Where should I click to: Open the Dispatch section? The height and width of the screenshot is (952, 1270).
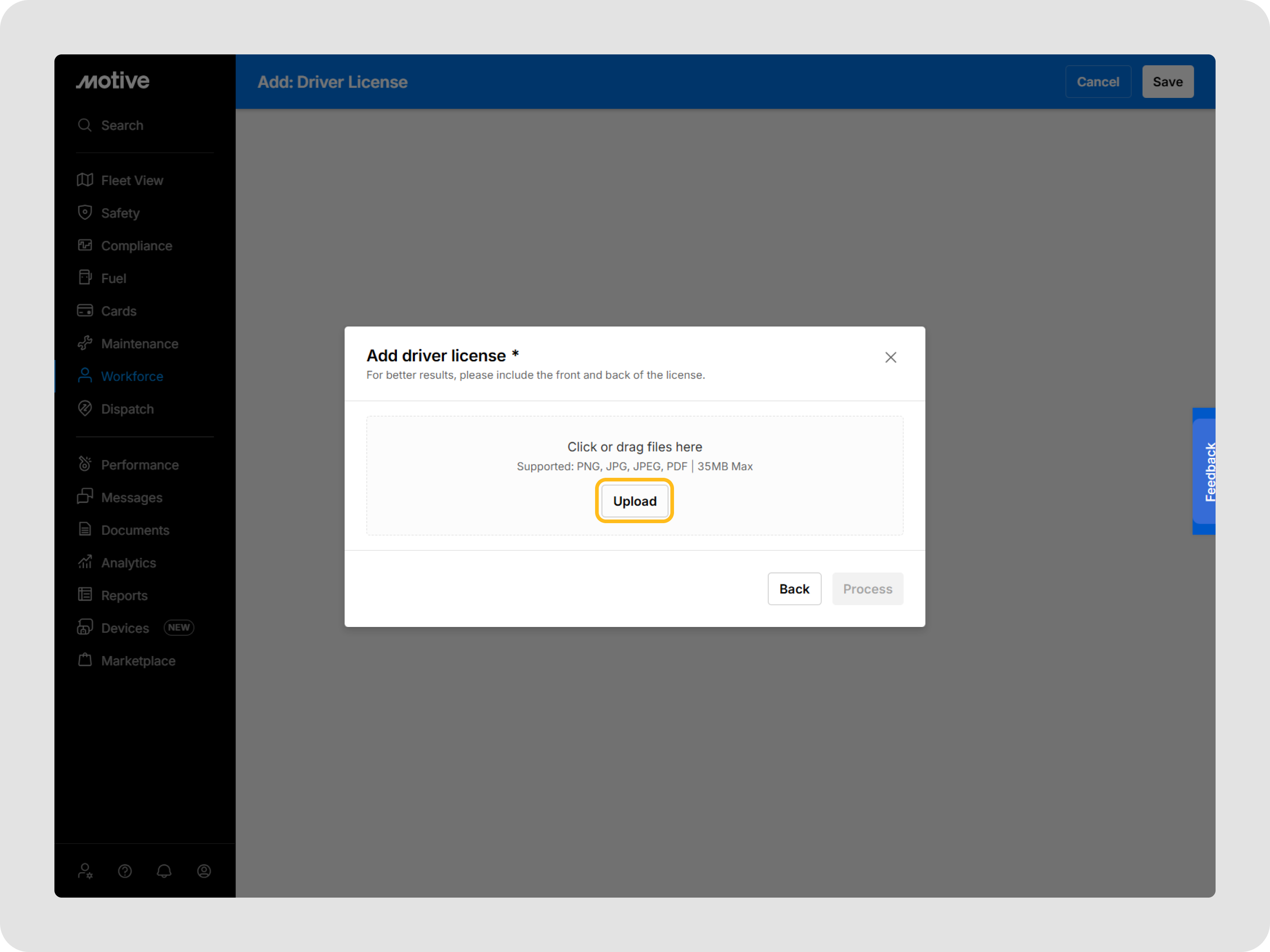point(127,408)
